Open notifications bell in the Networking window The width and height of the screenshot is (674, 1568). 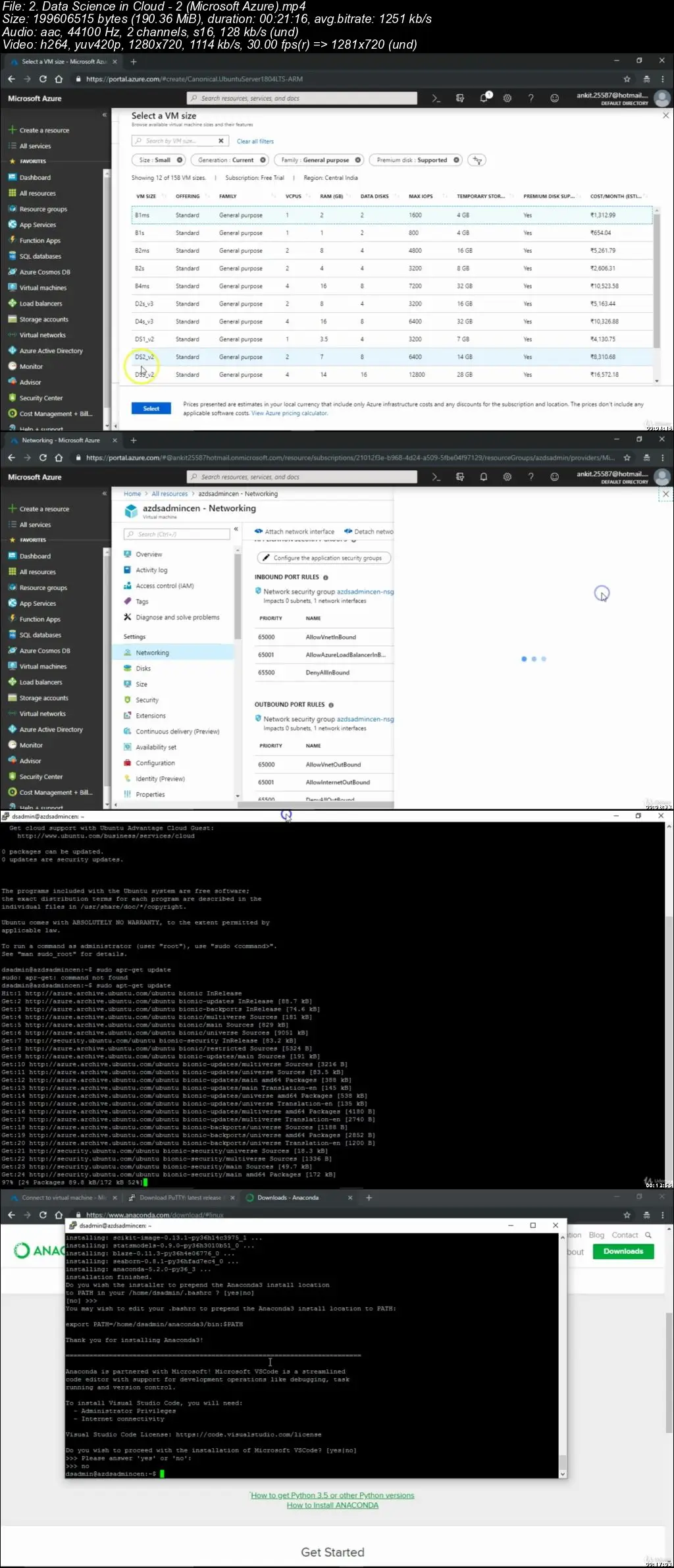click(x=484, y=477)
